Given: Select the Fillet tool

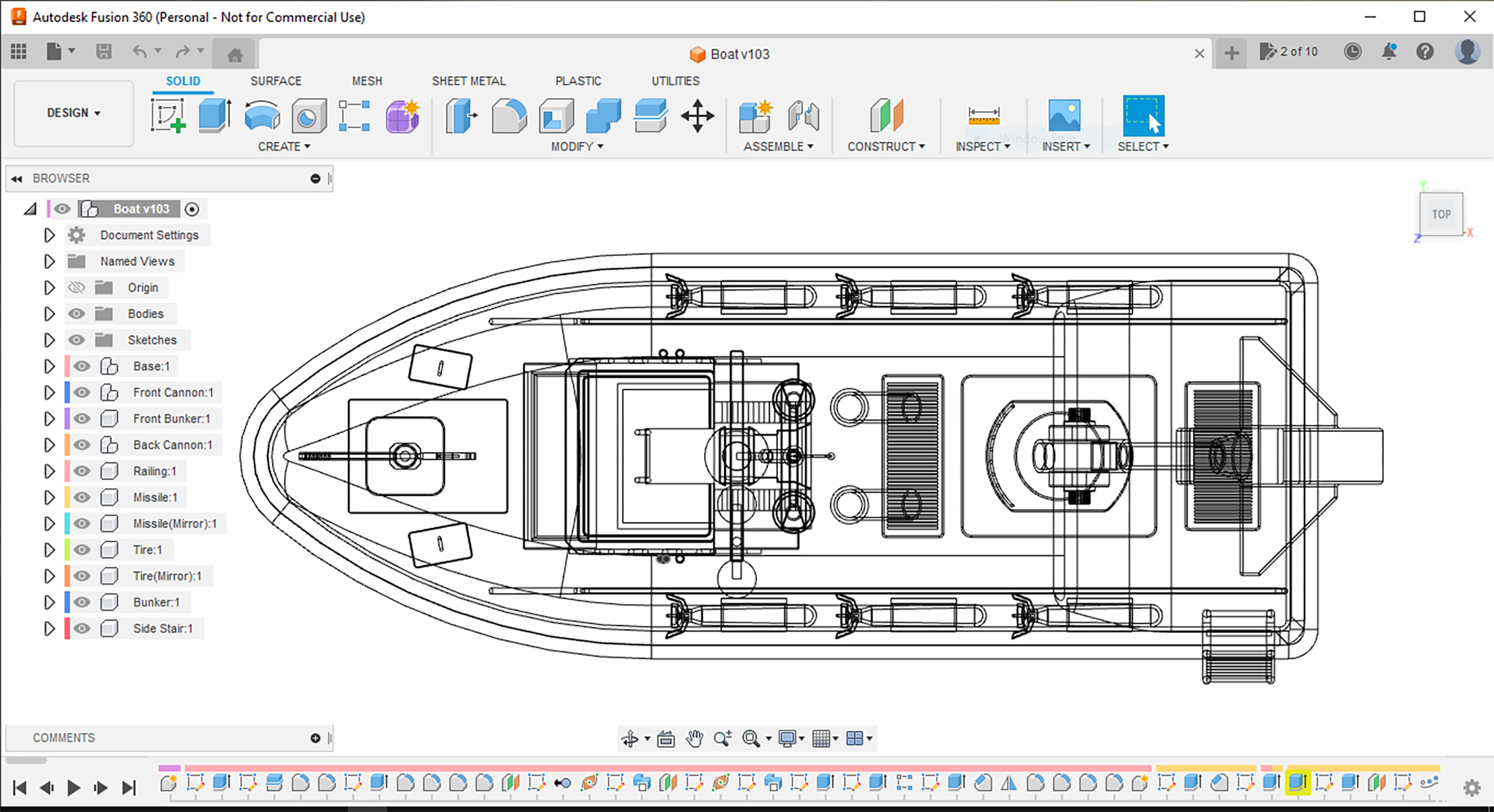Looking at the screenshot, I should pyautogui.click(x=509, y=116).
